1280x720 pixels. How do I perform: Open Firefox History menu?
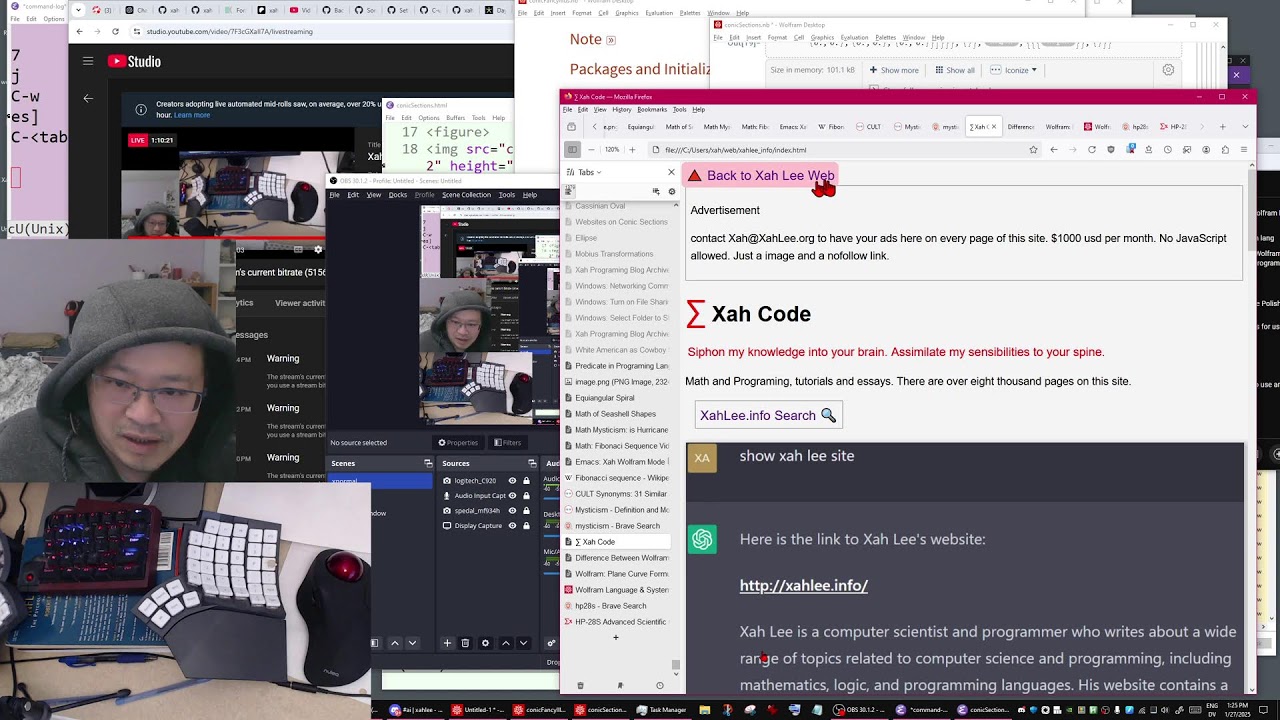point(622,109)
